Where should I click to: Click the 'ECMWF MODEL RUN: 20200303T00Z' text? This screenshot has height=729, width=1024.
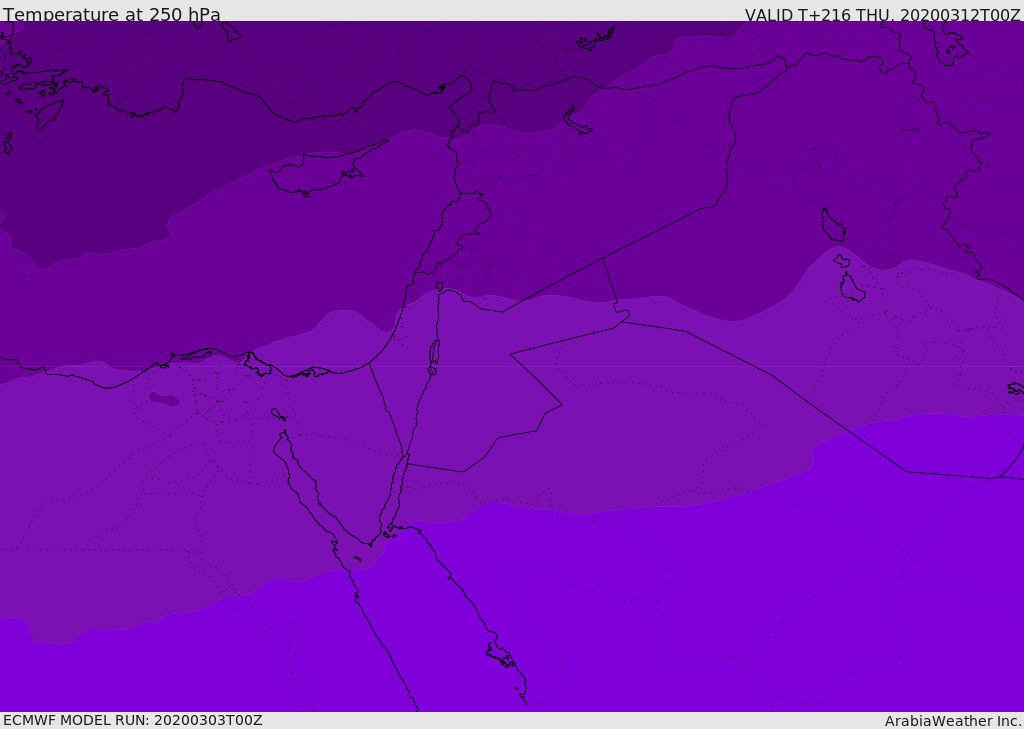(x=133, y=720)
